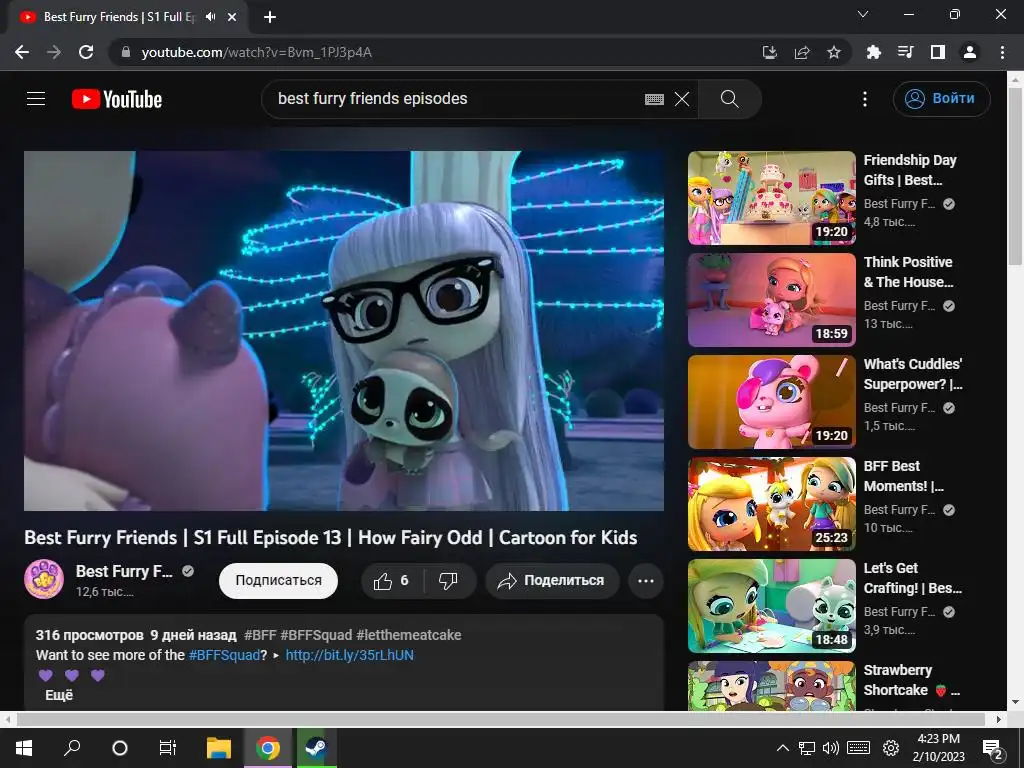This screenshot has height=768, width=1024.
Task: Close the Best Furry Friends tab
Action: [x=232, y=17]
